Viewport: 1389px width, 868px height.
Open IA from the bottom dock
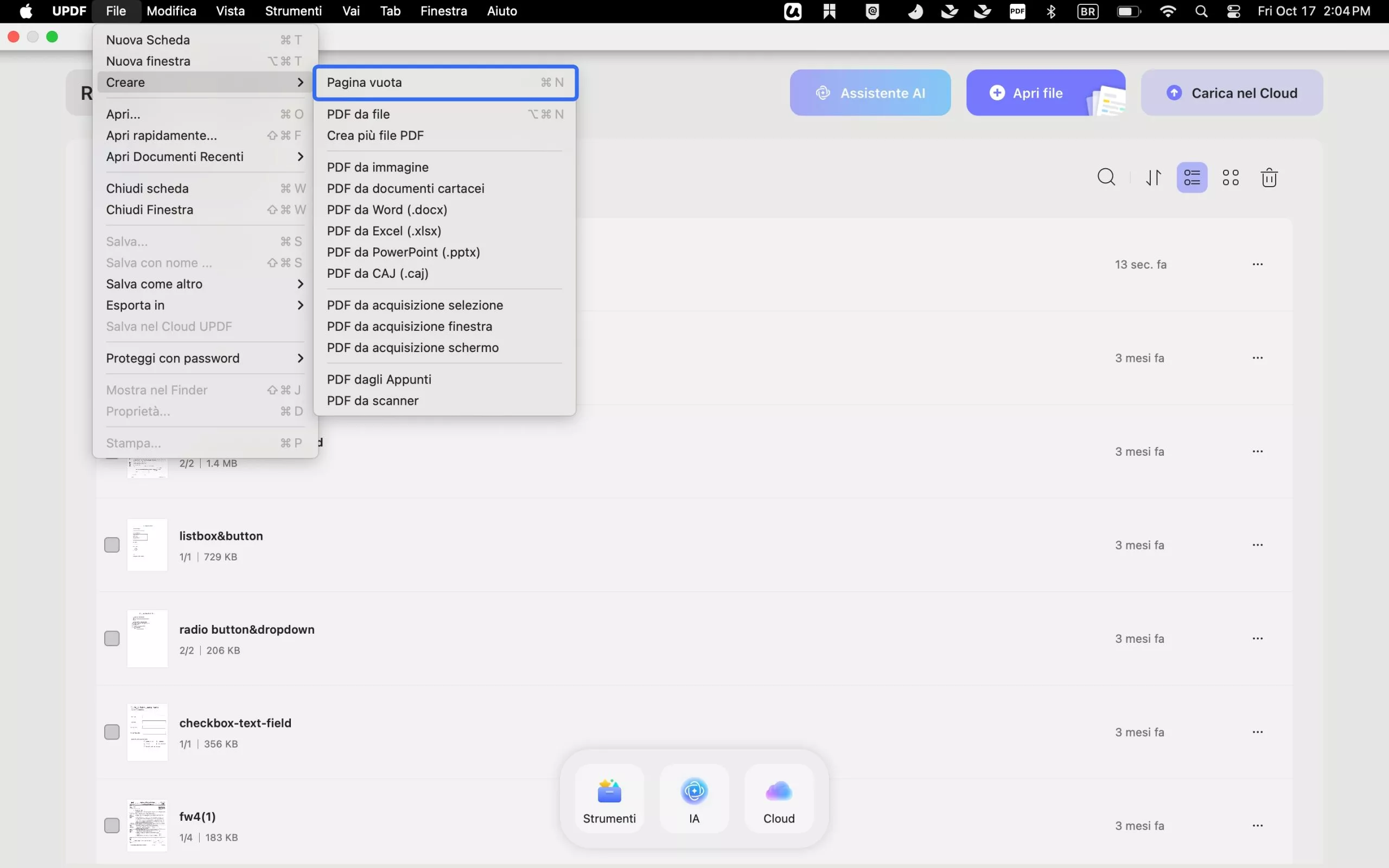(x=693, y=798)
